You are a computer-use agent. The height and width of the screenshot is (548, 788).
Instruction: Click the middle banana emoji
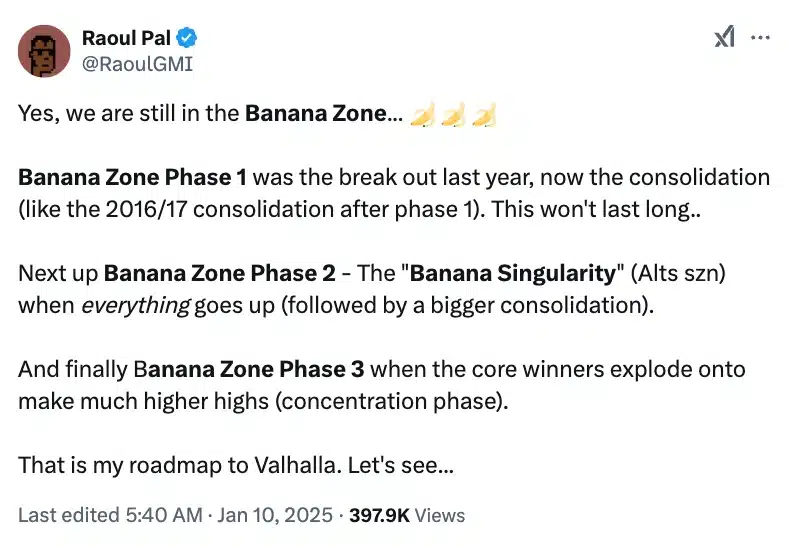click(x=453, y=114)
